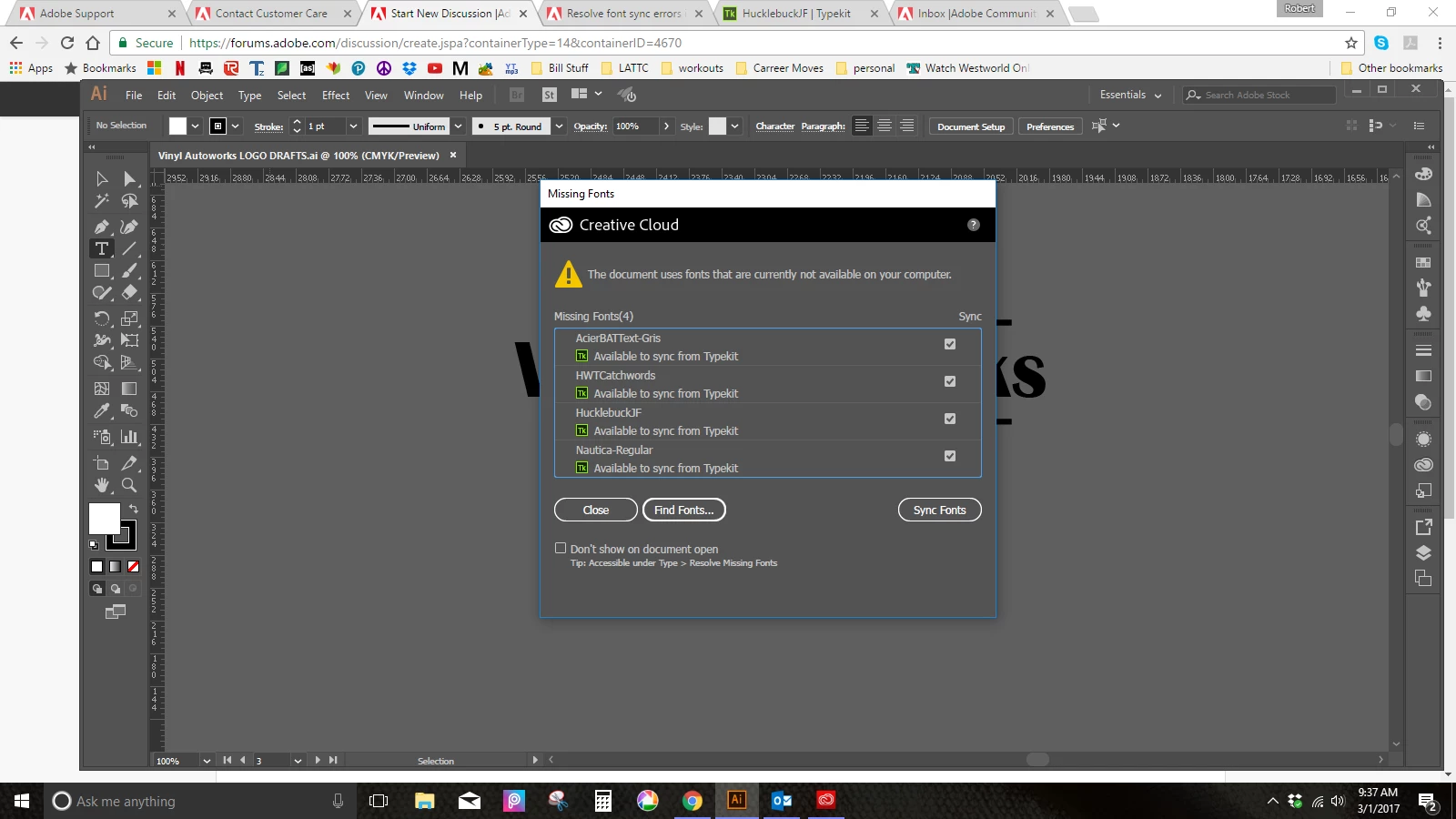Click the white Fill color swatch
Screen dimensions: 1456x819
(x=104, y=519)
